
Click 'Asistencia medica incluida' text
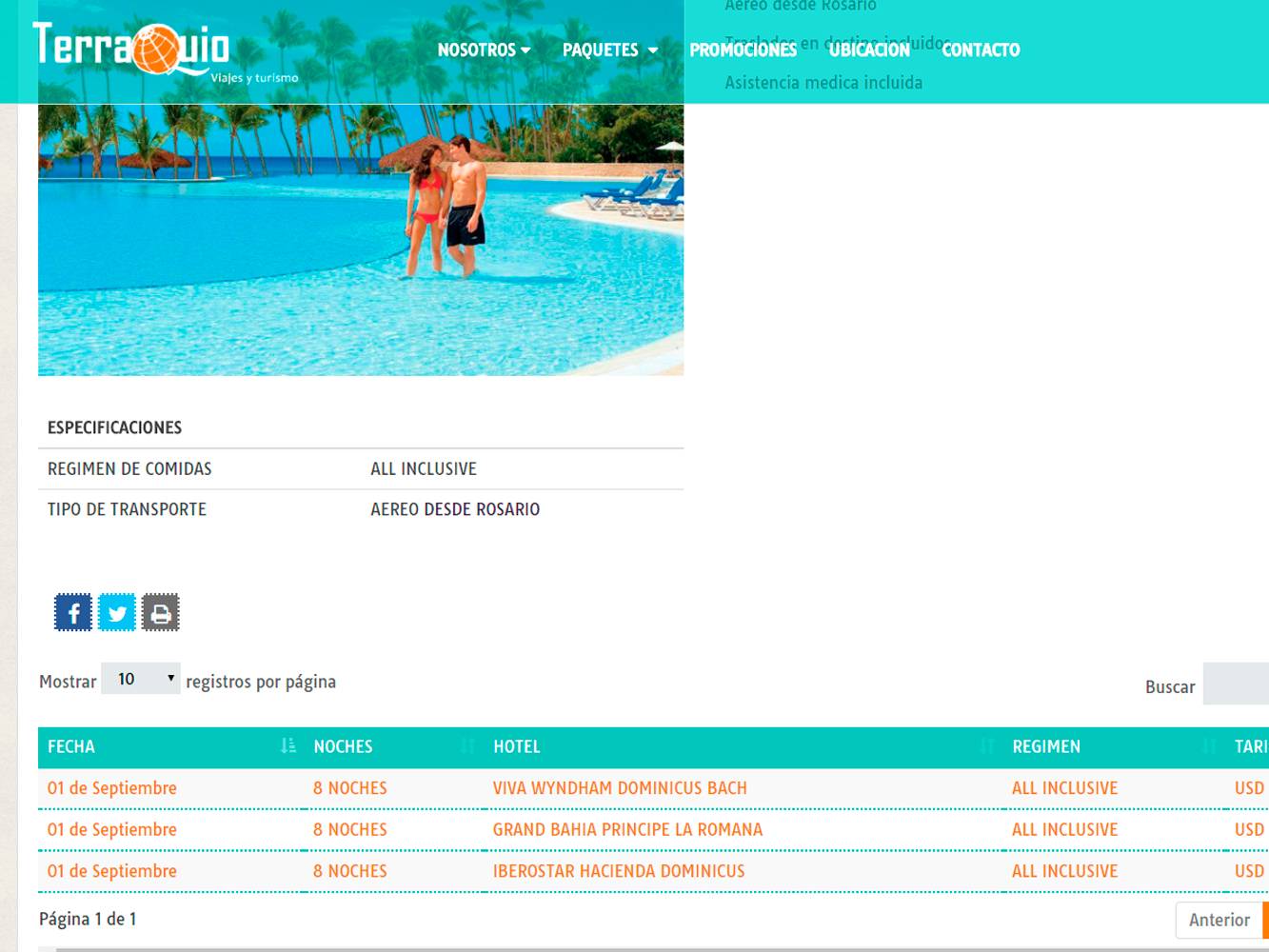click(x=823, y=83)
